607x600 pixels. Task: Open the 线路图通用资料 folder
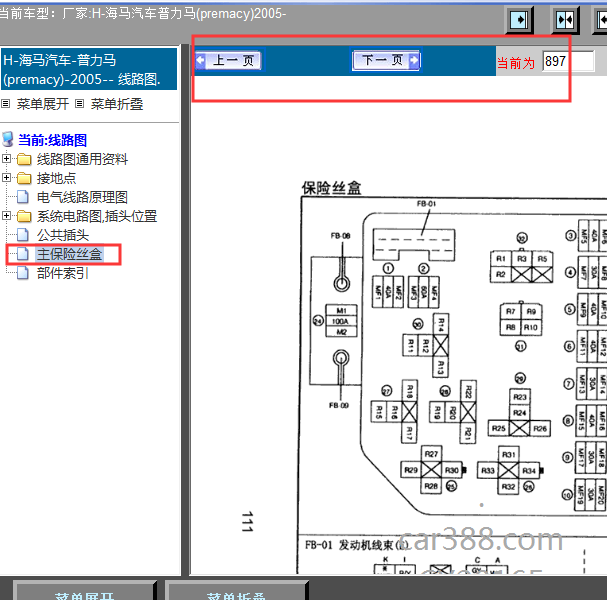(82, 159)
